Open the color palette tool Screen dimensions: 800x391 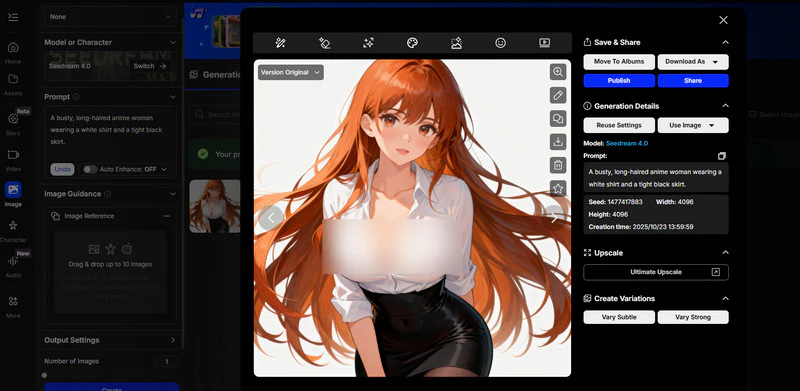412,43
